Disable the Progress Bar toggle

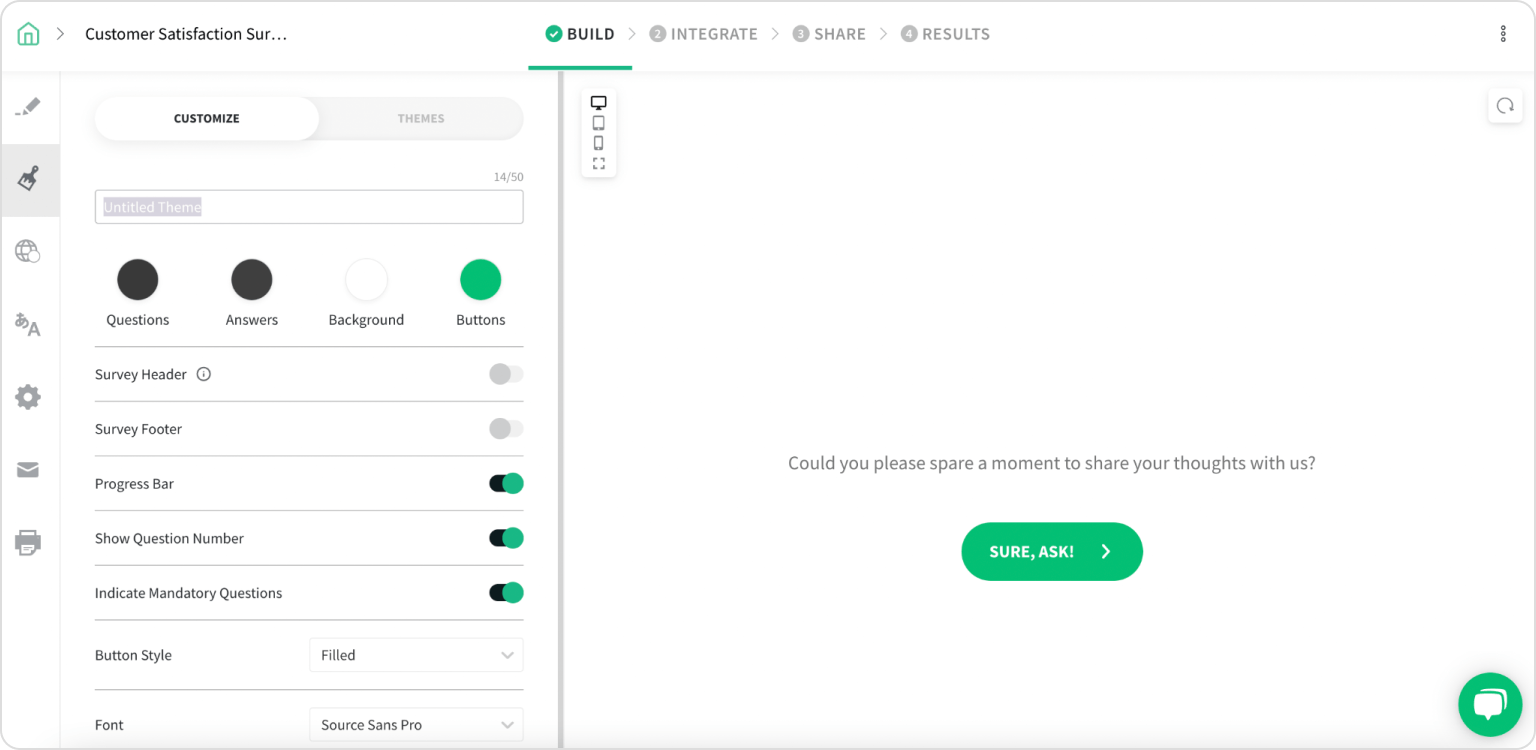506,483
